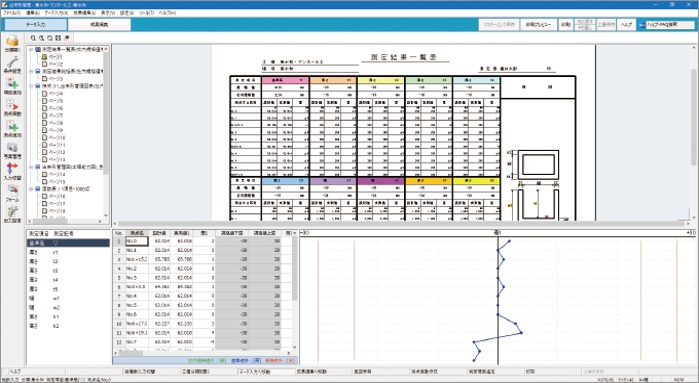Click the 測点追加 sidebar icon
Viewport: 699px width, 383px height.
click(12, 129)
